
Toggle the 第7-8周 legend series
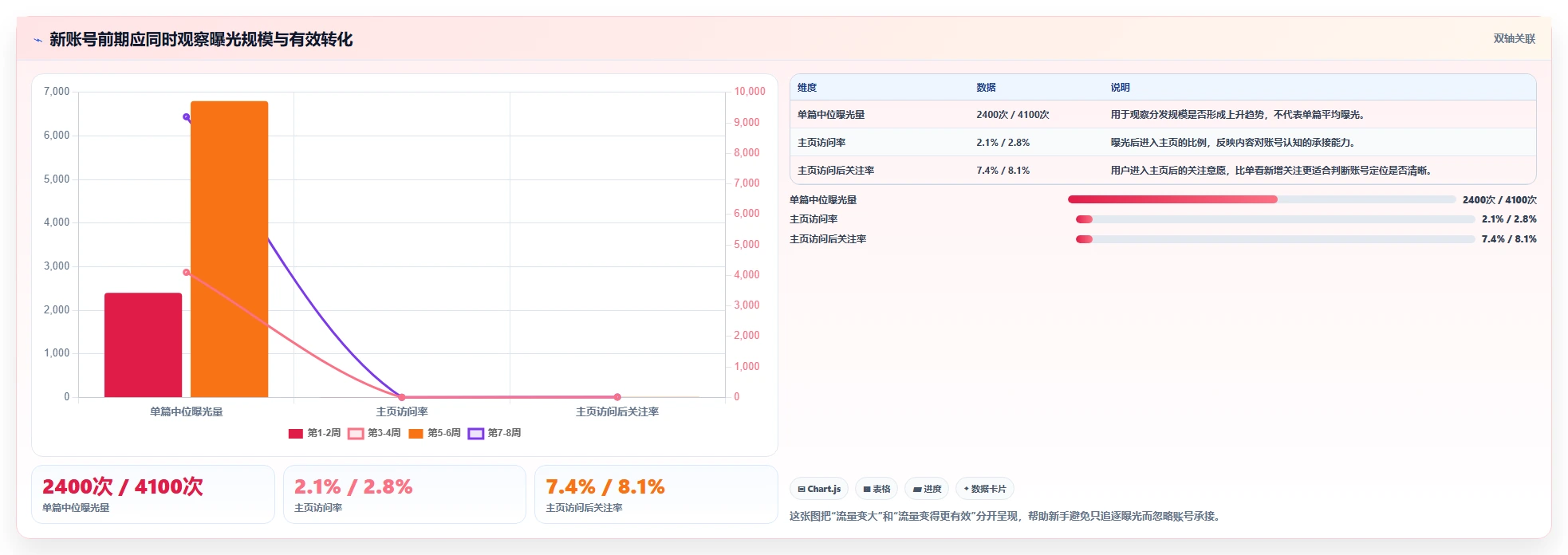494,433
